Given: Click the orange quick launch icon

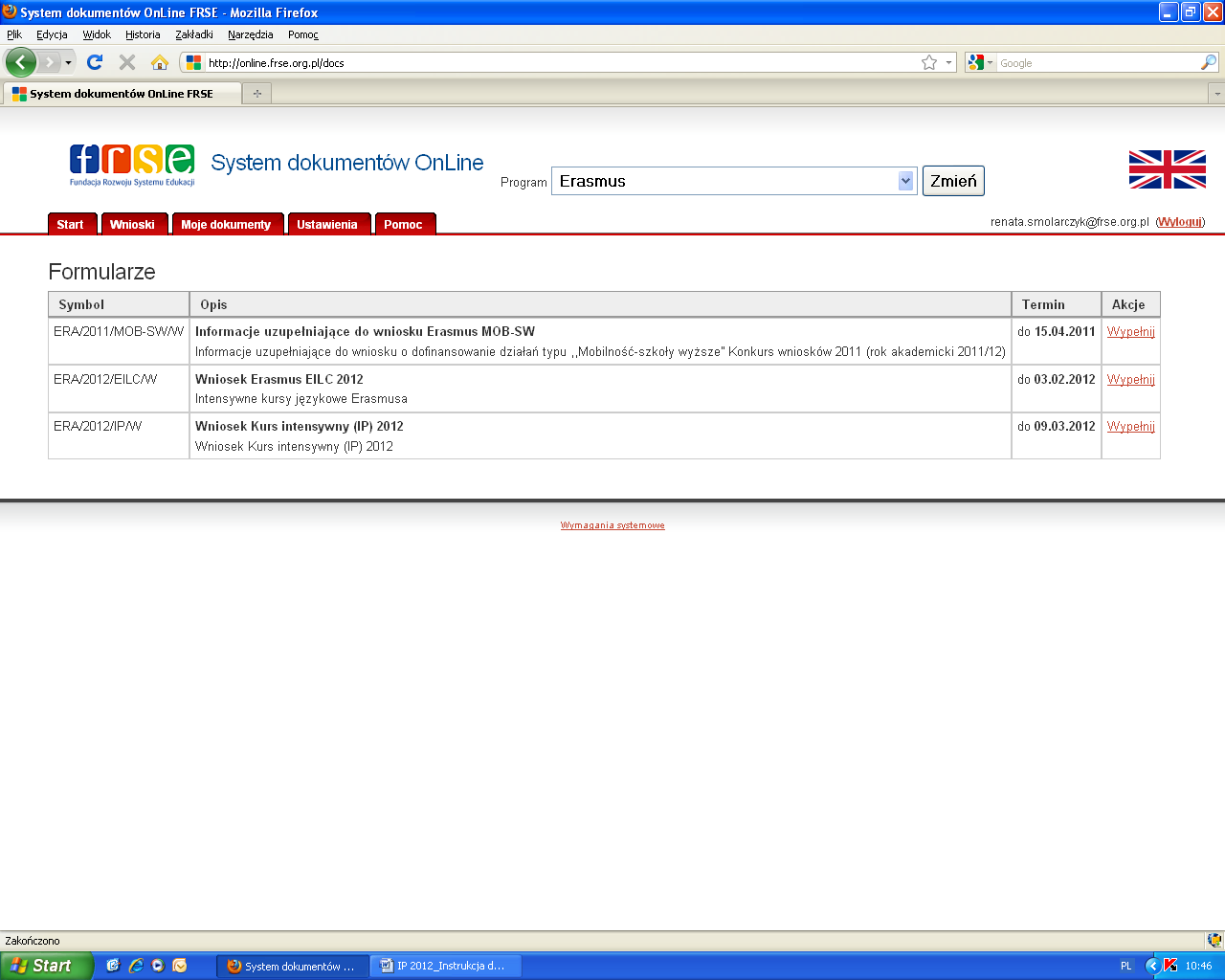Looking at the screenshot, I should click(180, 966).
